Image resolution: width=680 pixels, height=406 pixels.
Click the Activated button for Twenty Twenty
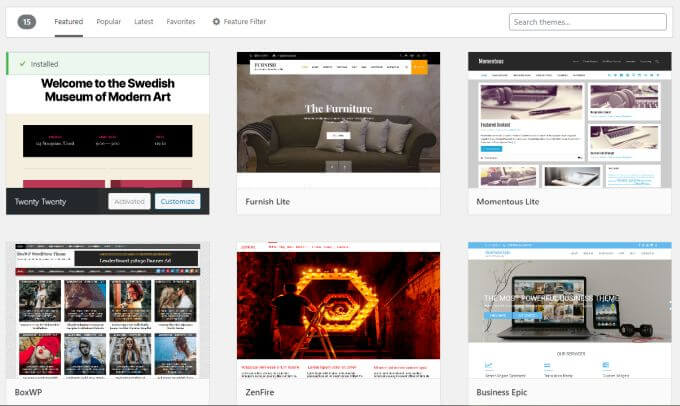(x=129, y=201)
